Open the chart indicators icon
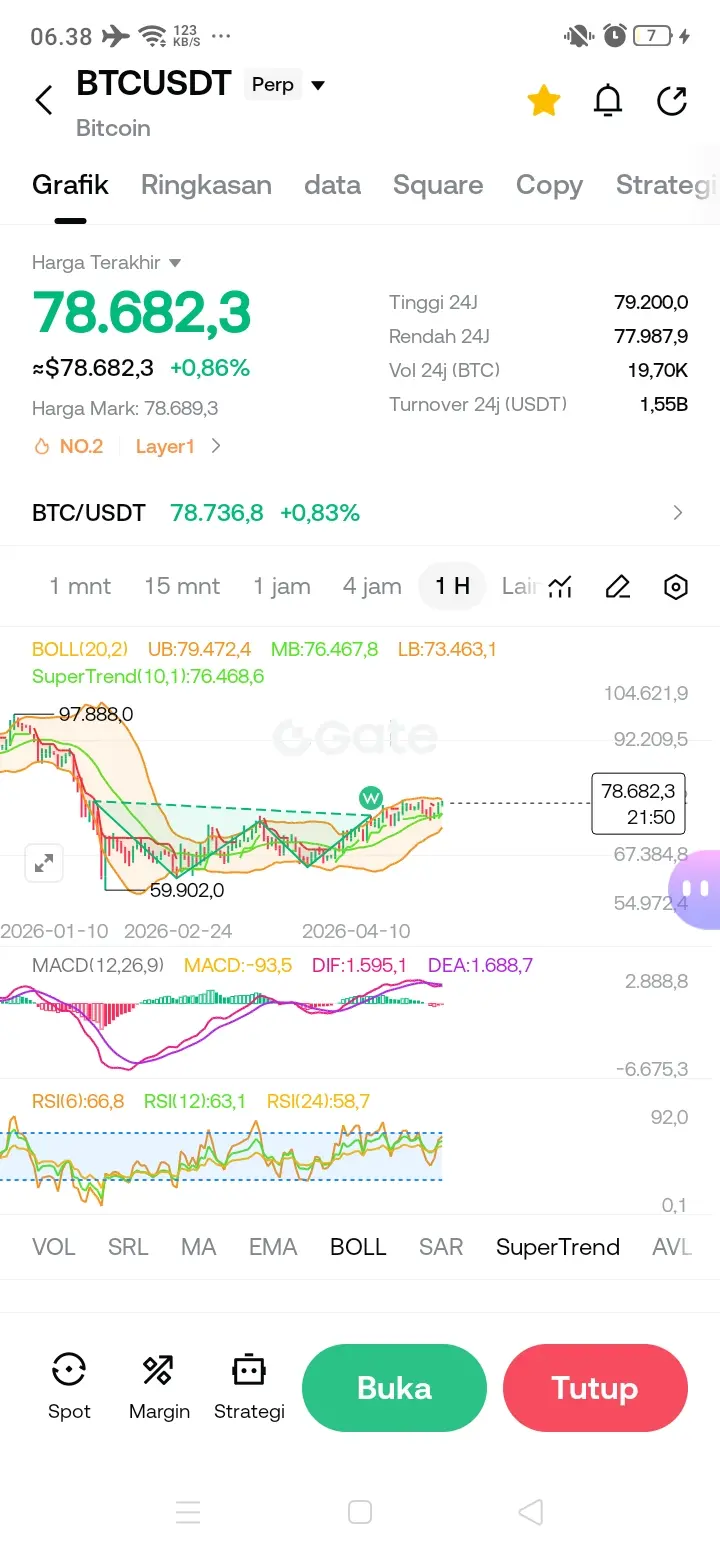Image resolution: width=720 pixels, height=1560 pixels. point(560,587)
